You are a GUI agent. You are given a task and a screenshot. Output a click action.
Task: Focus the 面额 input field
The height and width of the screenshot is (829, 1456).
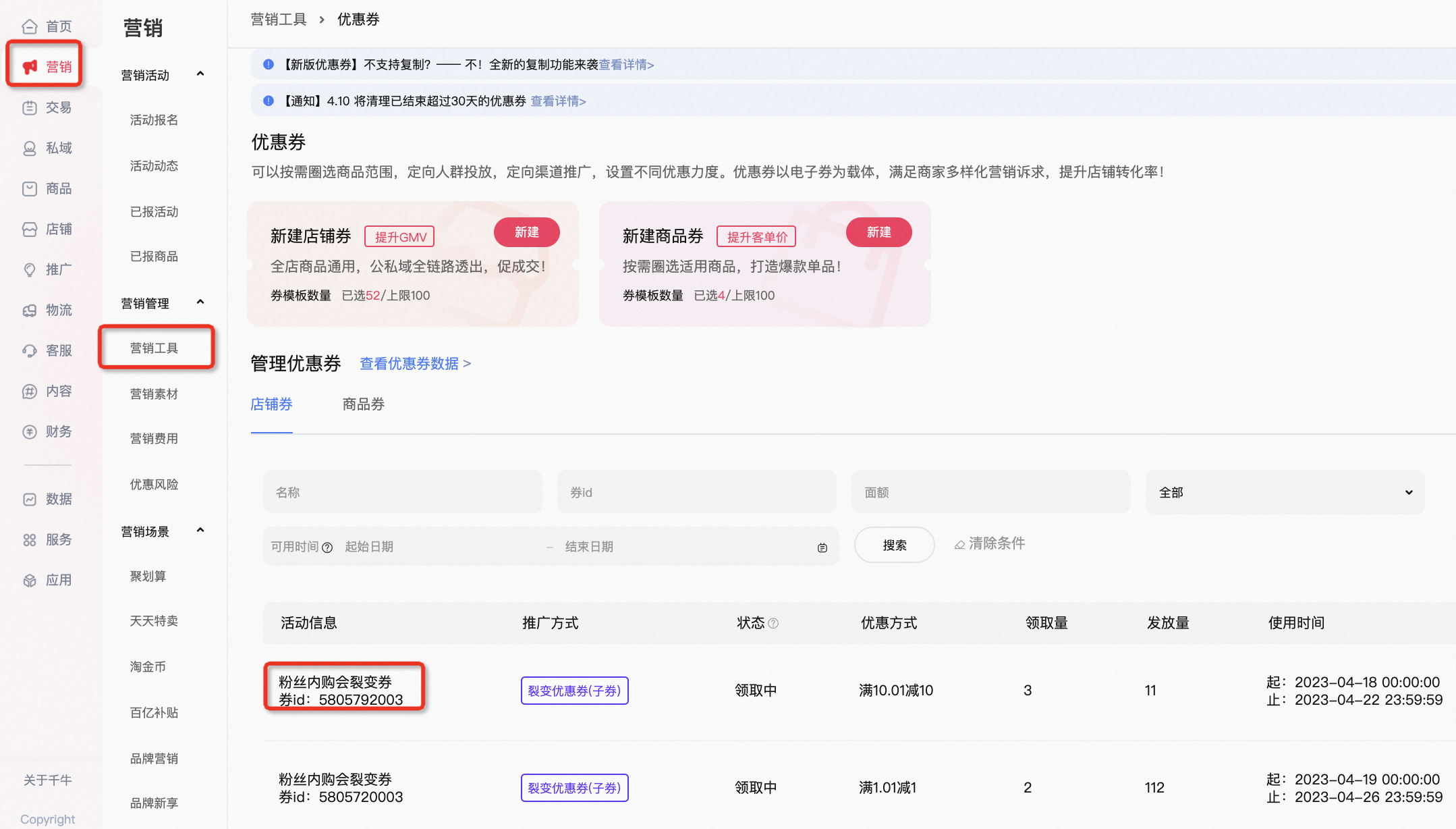pyautogui.click(x=991, y=492)
